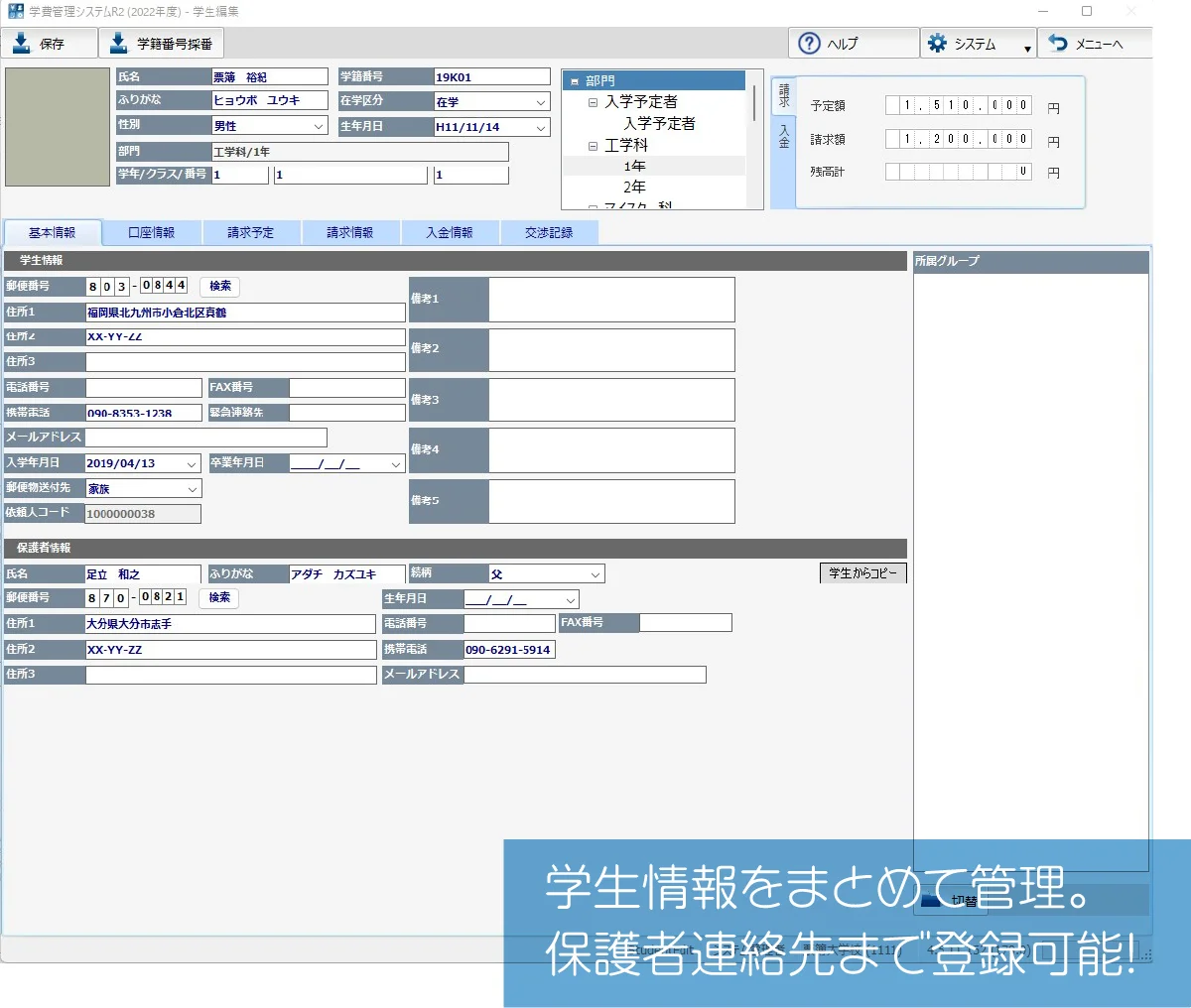Click the student FAX番号 field
The image size is (1191, 1008).
[347, 388]
